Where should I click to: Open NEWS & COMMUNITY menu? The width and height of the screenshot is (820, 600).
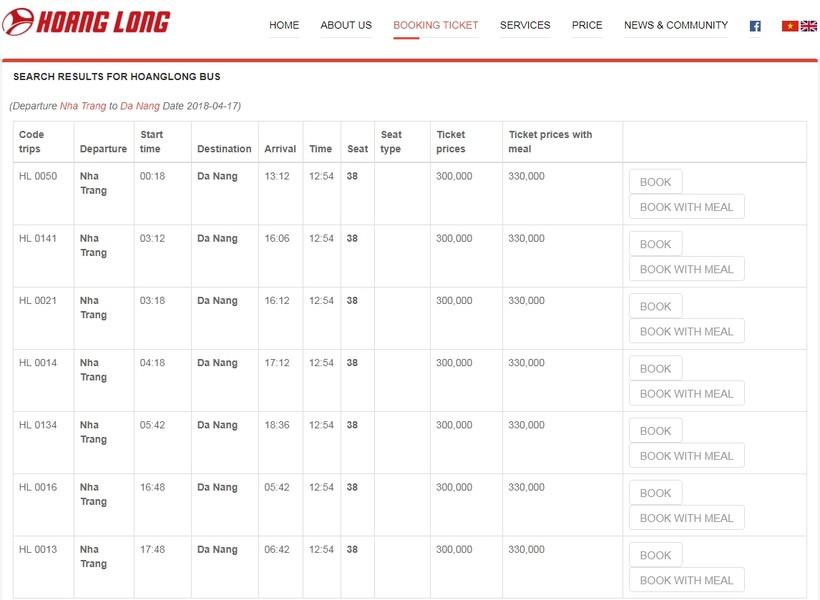pyautogui.click(x=676, y=25)
